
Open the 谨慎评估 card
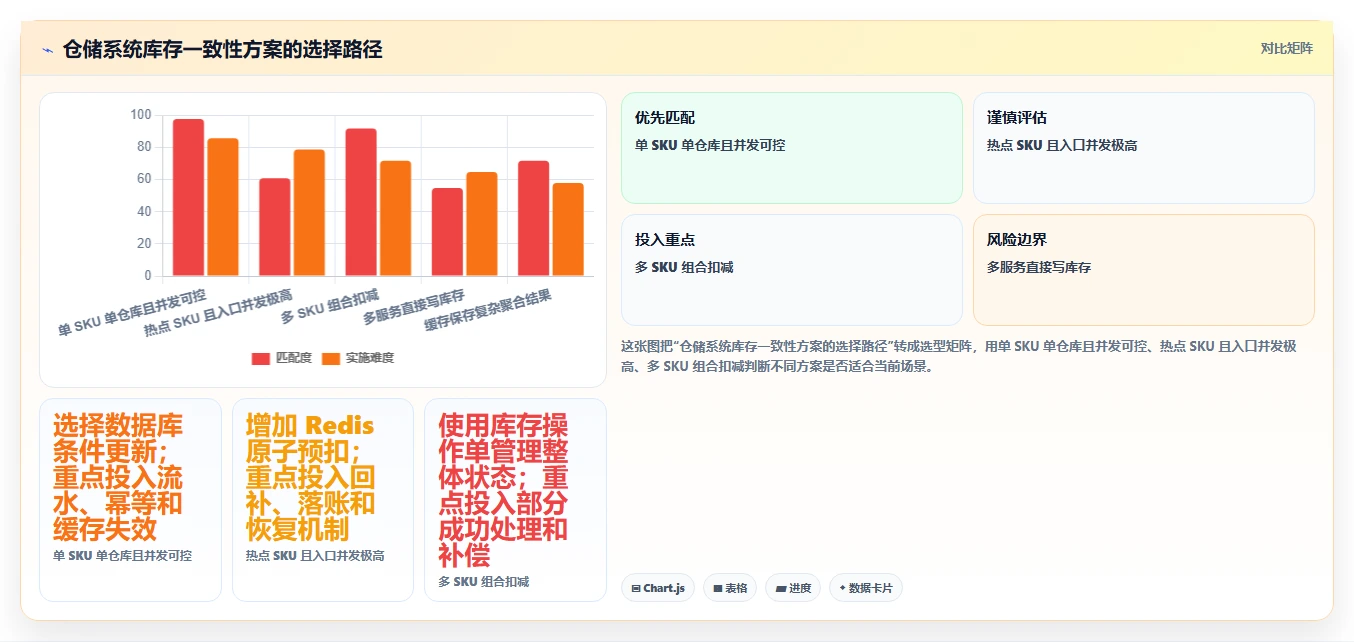click(x=1144, y=148)
